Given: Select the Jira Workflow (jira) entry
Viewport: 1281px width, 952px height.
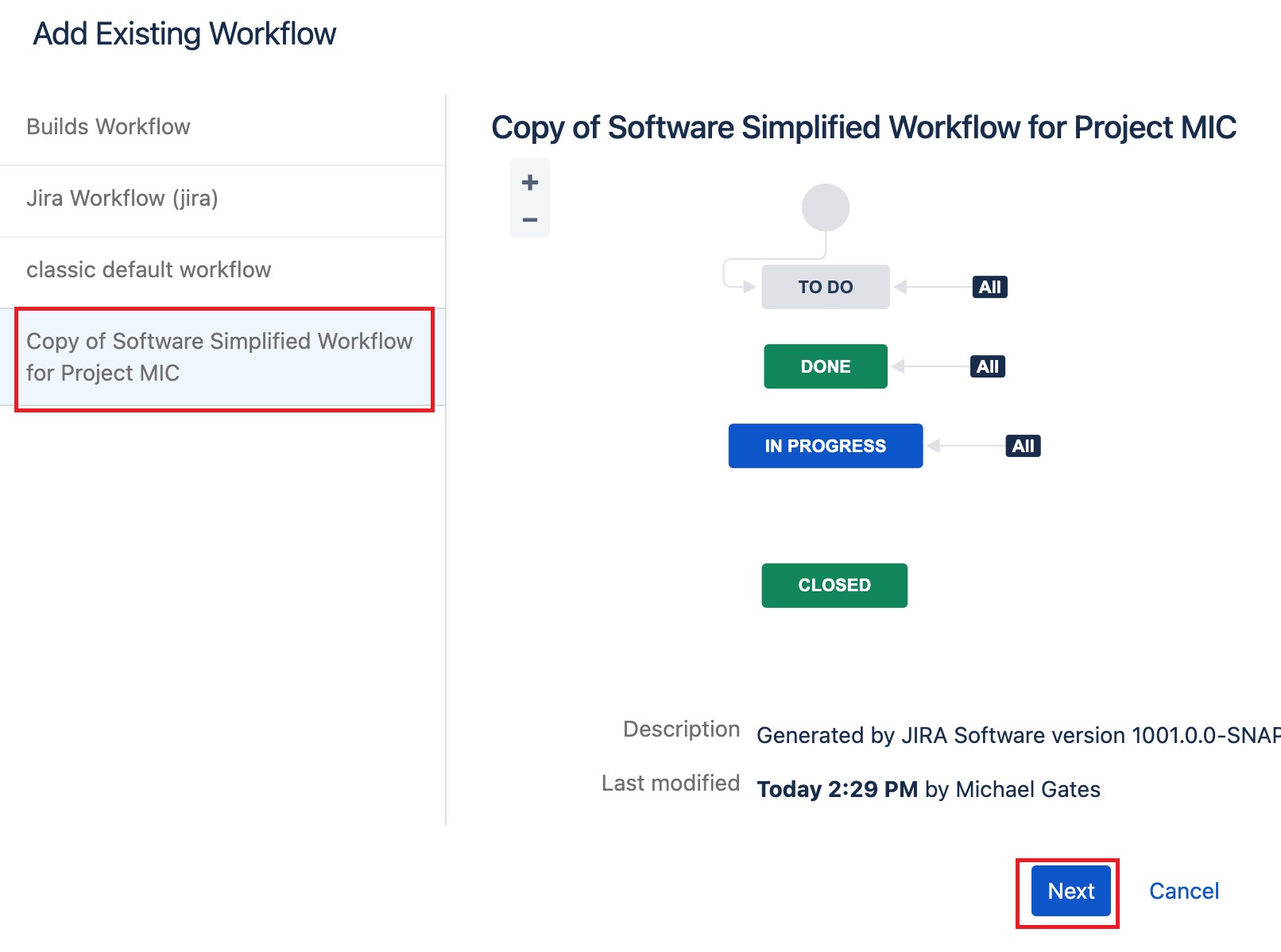Looking at the screenshot, I should click(x=123, y=199).
